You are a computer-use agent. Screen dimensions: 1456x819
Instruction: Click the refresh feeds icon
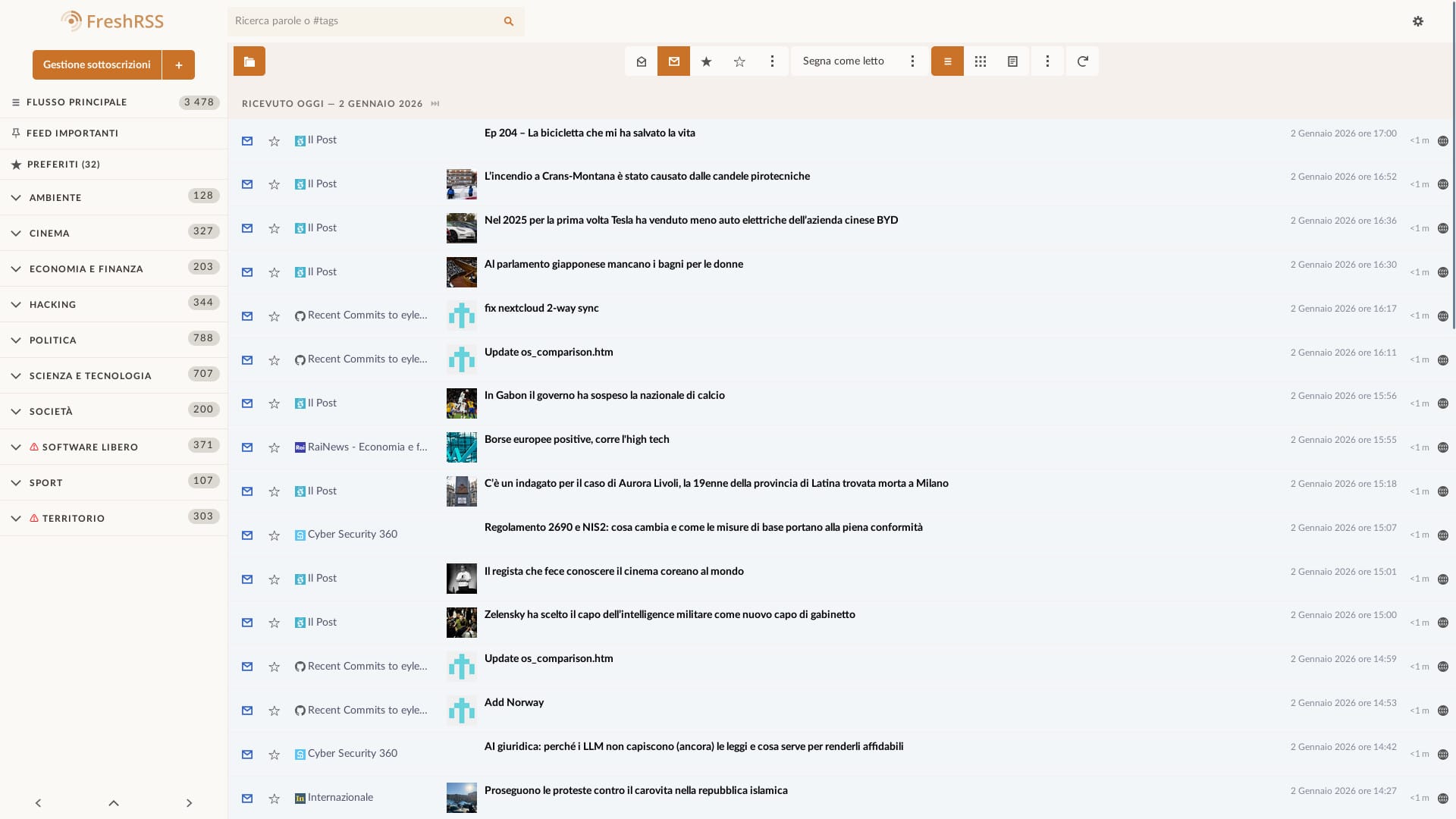[1082, 61]
